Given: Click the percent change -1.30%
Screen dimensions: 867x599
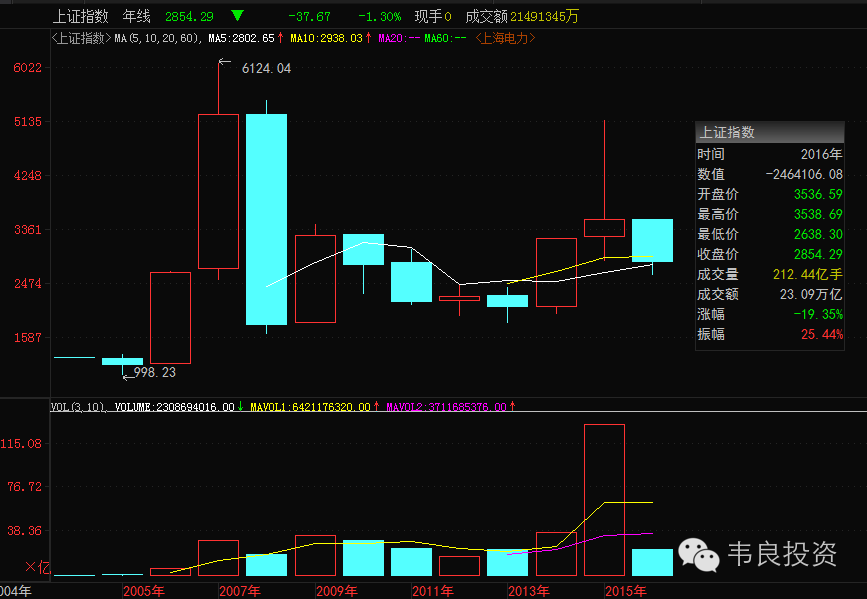Looking at the screenshot, I should pos(379,17).
